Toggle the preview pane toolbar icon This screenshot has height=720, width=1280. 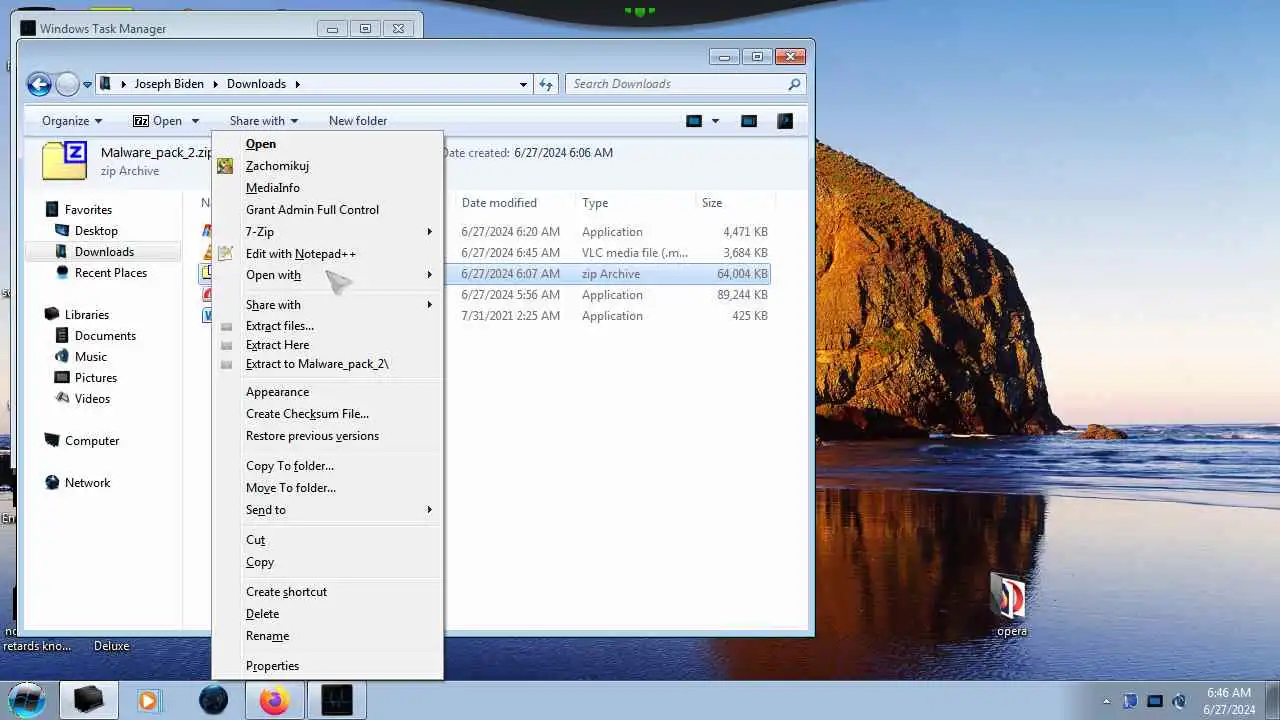click(x=748, y=121)
